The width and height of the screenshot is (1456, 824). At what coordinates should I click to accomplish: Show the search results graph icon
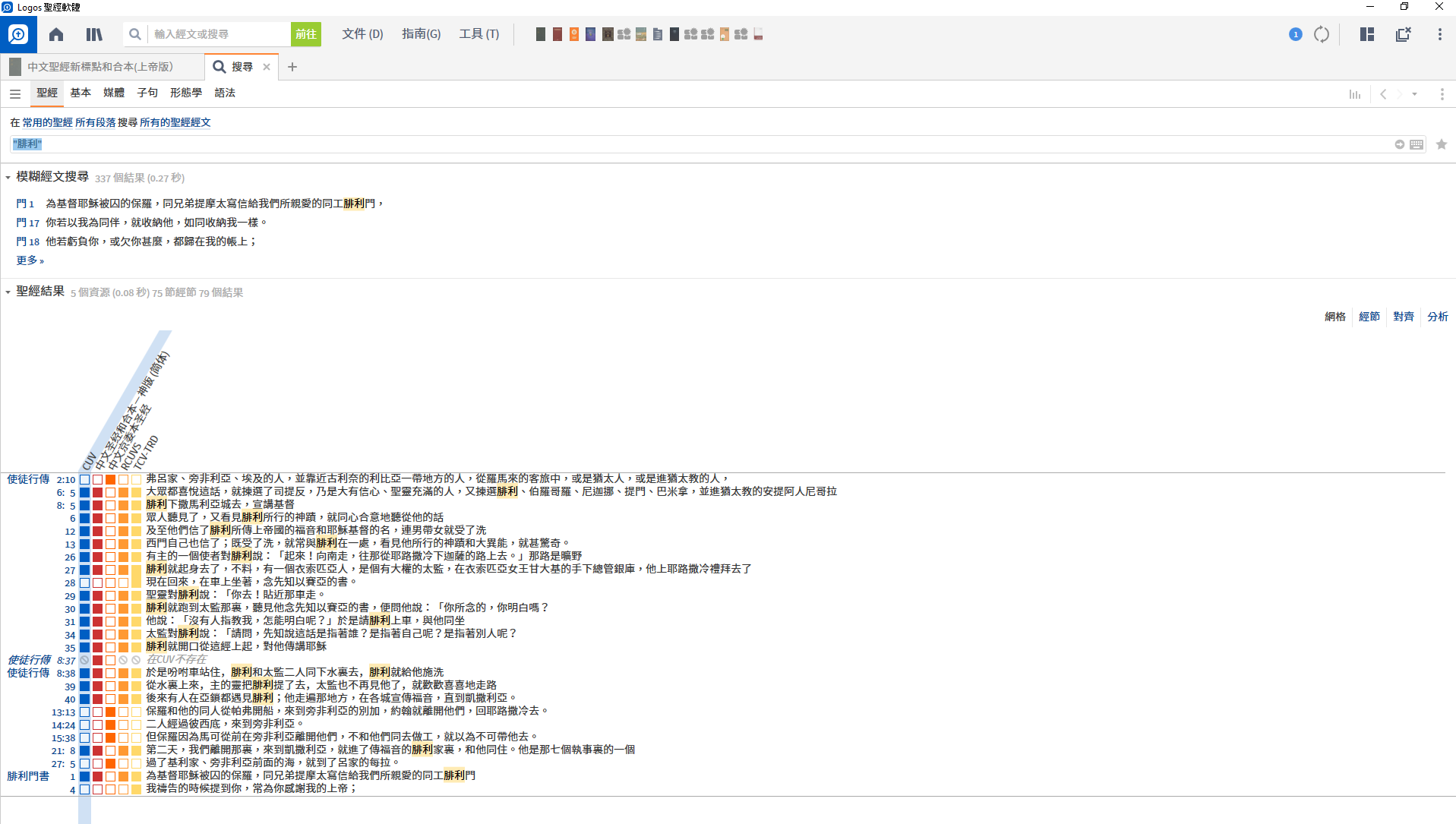[1355, 94]
